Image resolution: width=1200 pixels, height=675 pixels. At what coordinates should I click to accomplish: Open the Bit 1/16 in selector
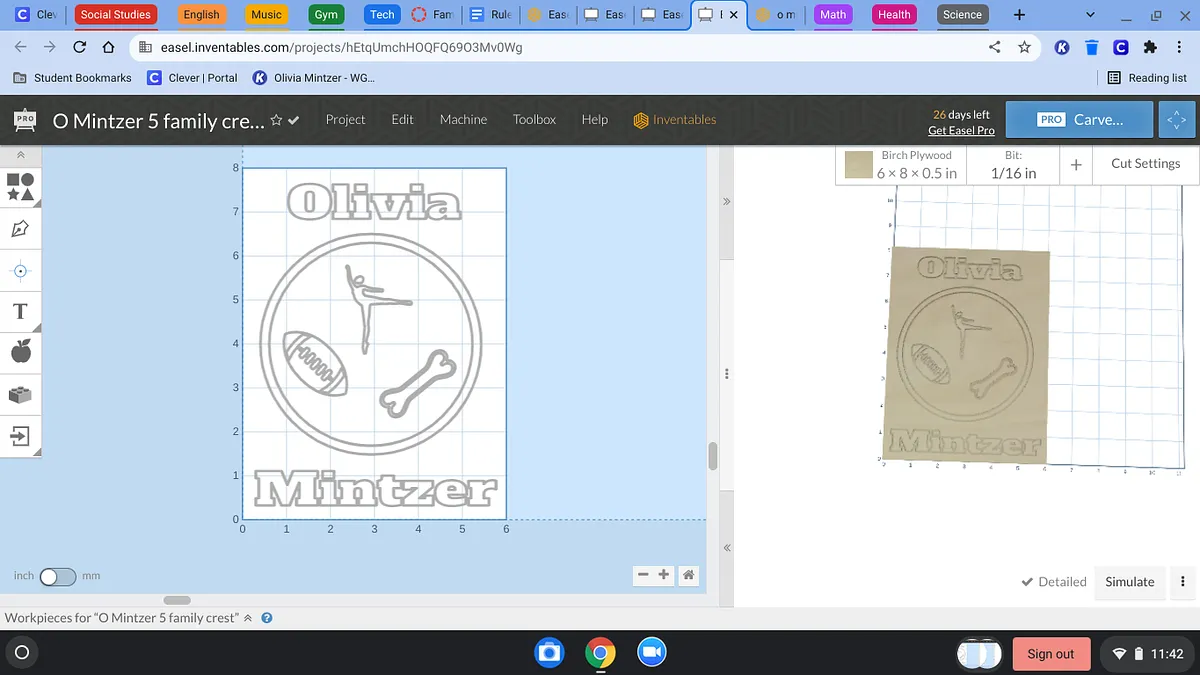pyautogui.click(x=1013, y=165)
